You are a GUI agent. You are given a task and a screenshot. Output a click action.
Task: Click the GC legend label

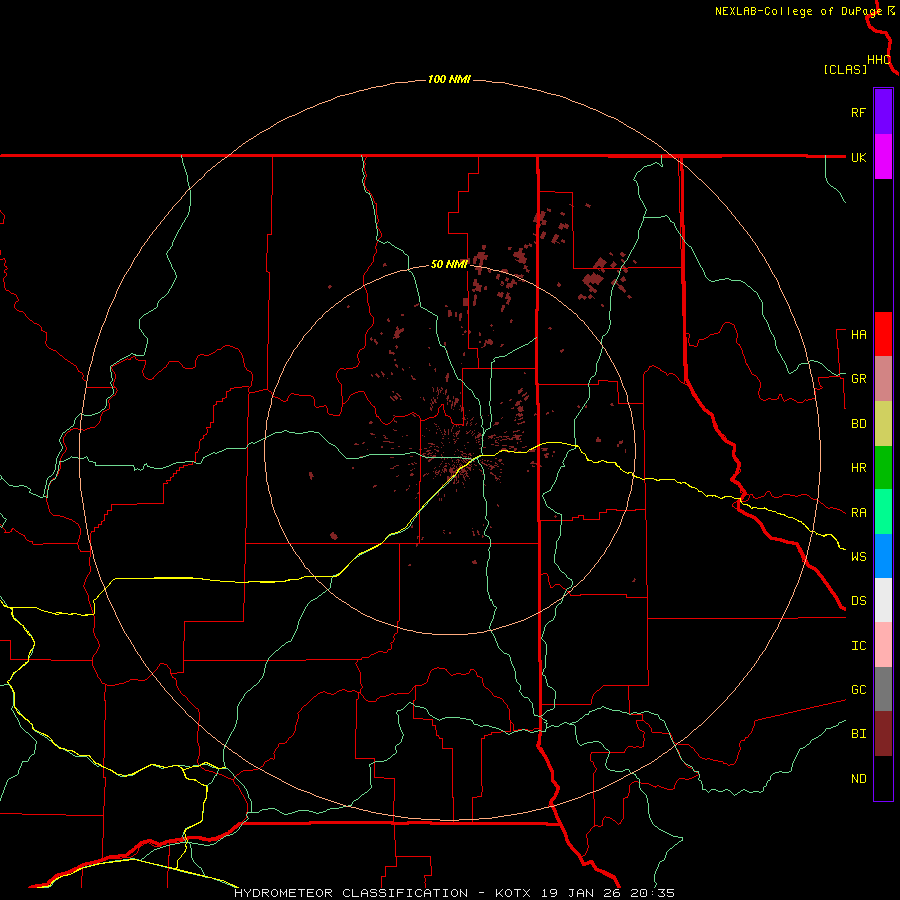coord(858,690)
